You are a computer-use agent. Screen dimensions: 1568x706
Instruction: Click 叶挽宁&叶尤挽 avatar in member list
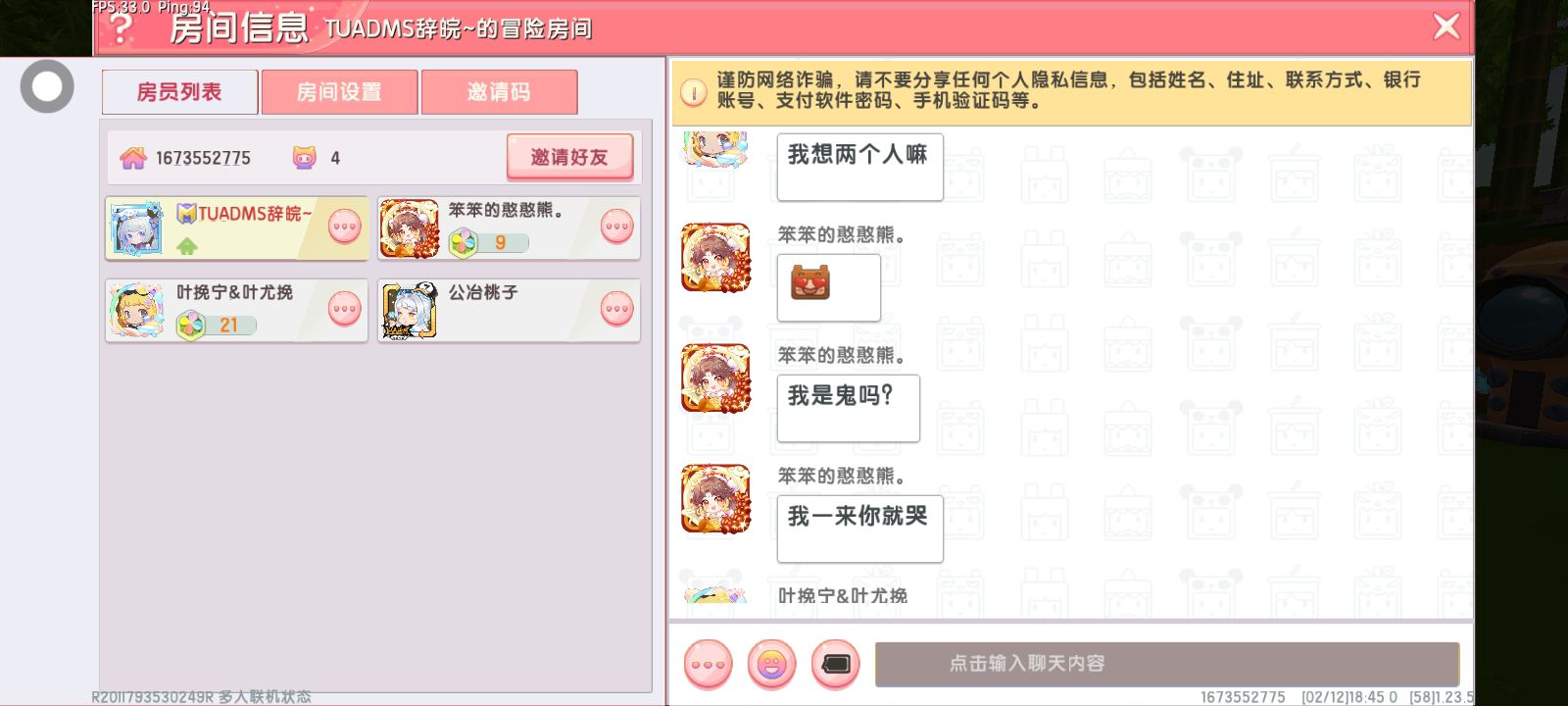[x=136, y=311]
